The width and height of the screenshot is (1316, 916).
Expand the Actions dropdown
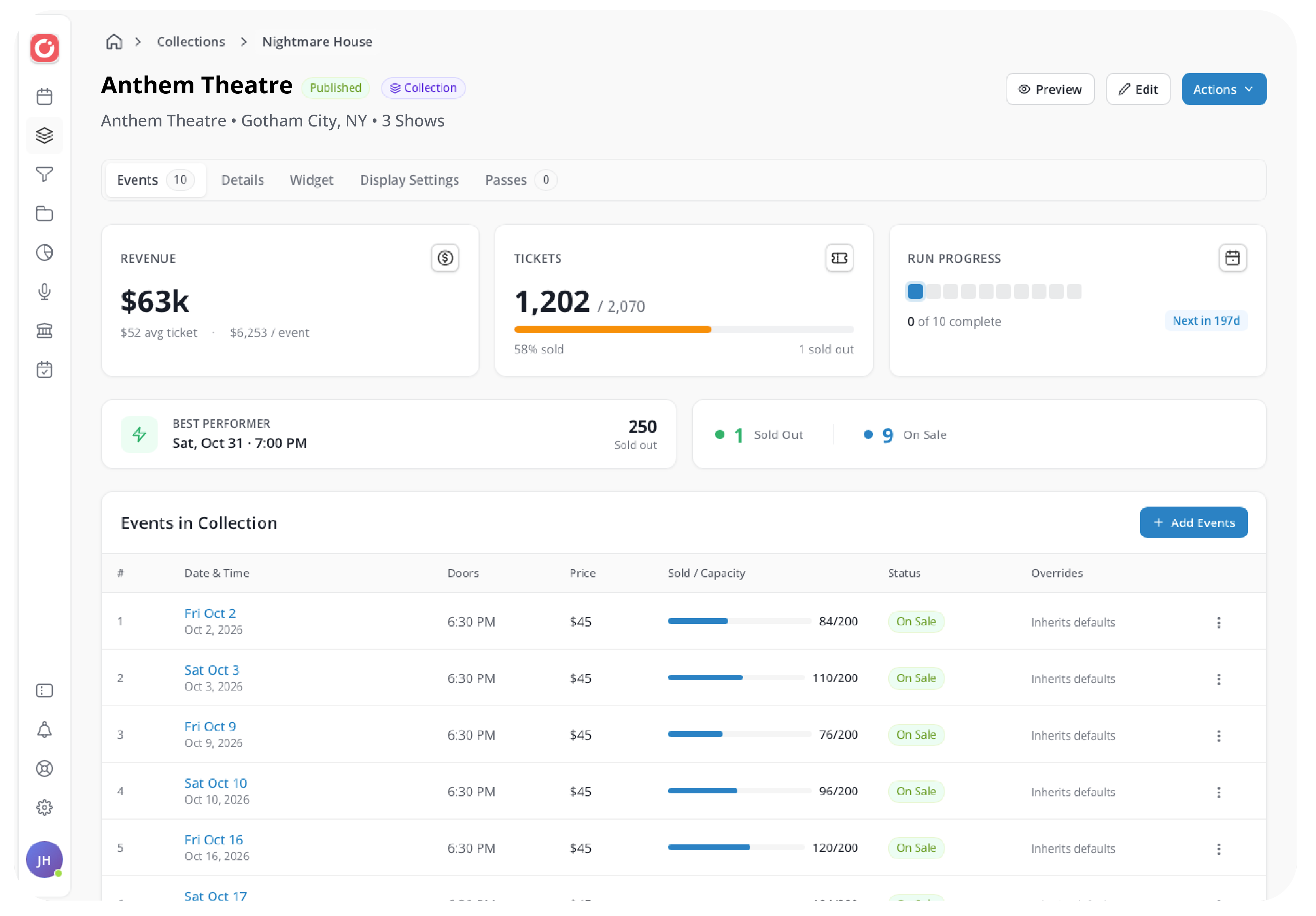(x=1224, y=90)
